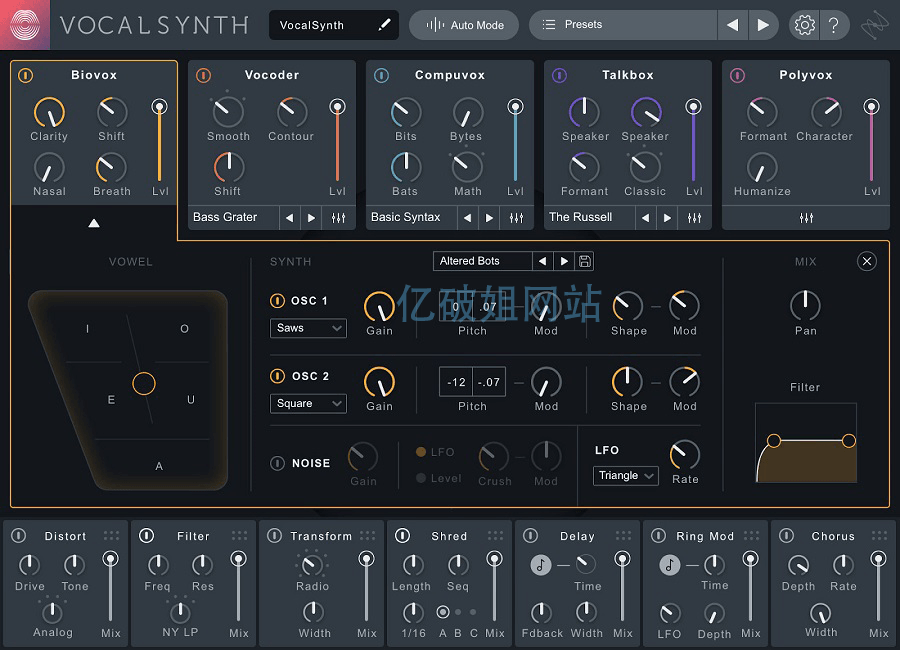Open the Presets menu
This screenshot has height=650, width=900.
(623, 25)
